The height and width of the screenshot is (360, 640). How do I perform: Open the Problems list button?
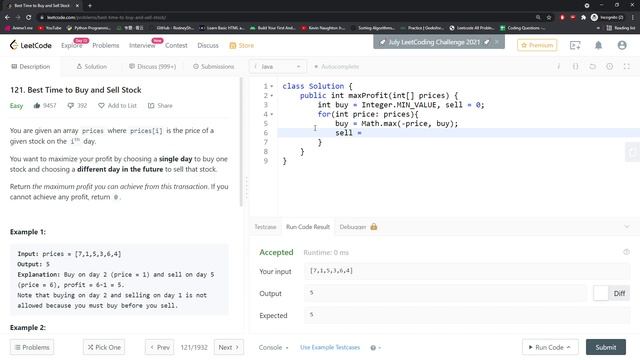[x=32, y=347]
